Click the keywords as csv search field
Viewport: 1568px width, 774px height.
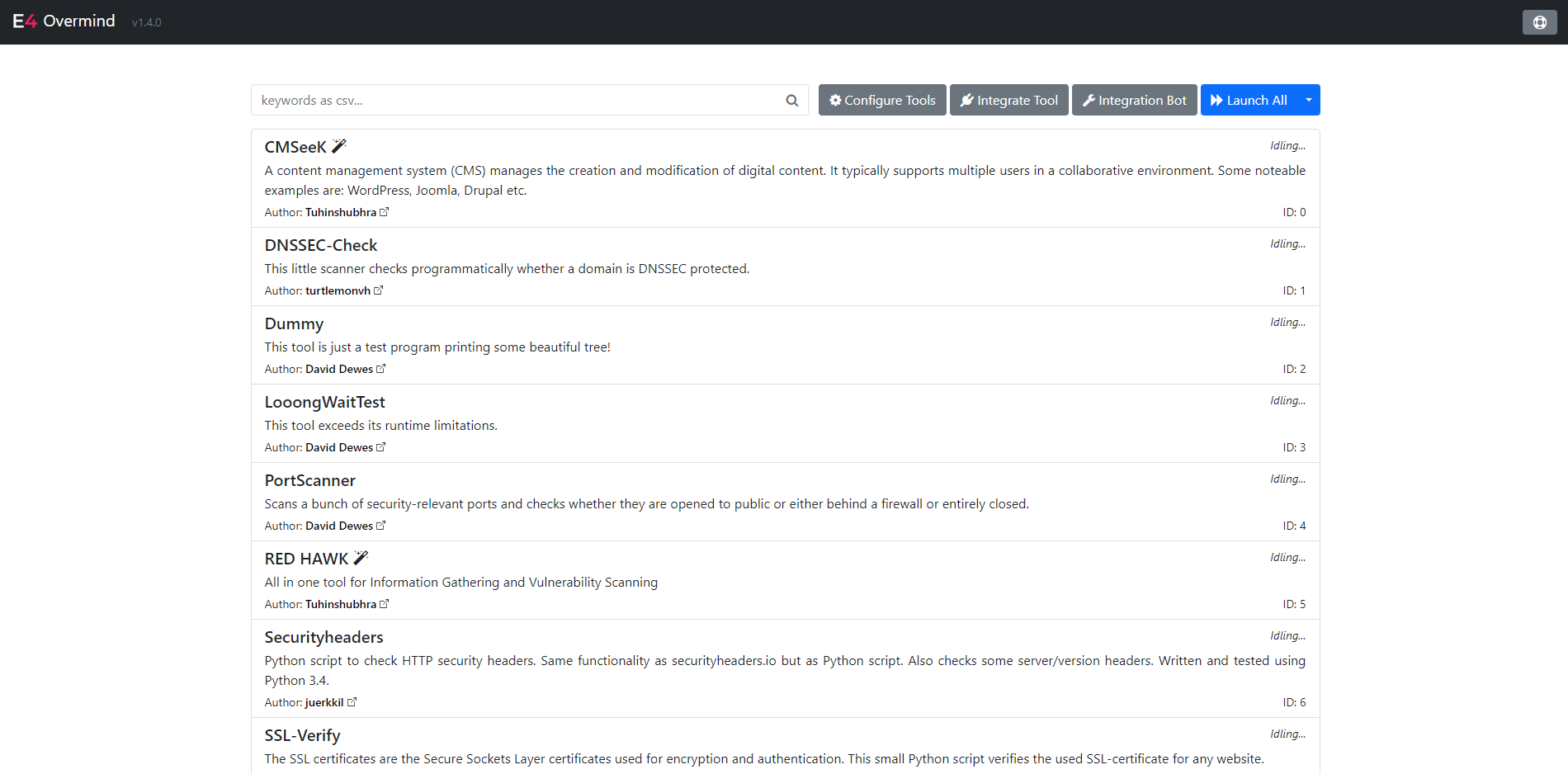tap(520, 100)
